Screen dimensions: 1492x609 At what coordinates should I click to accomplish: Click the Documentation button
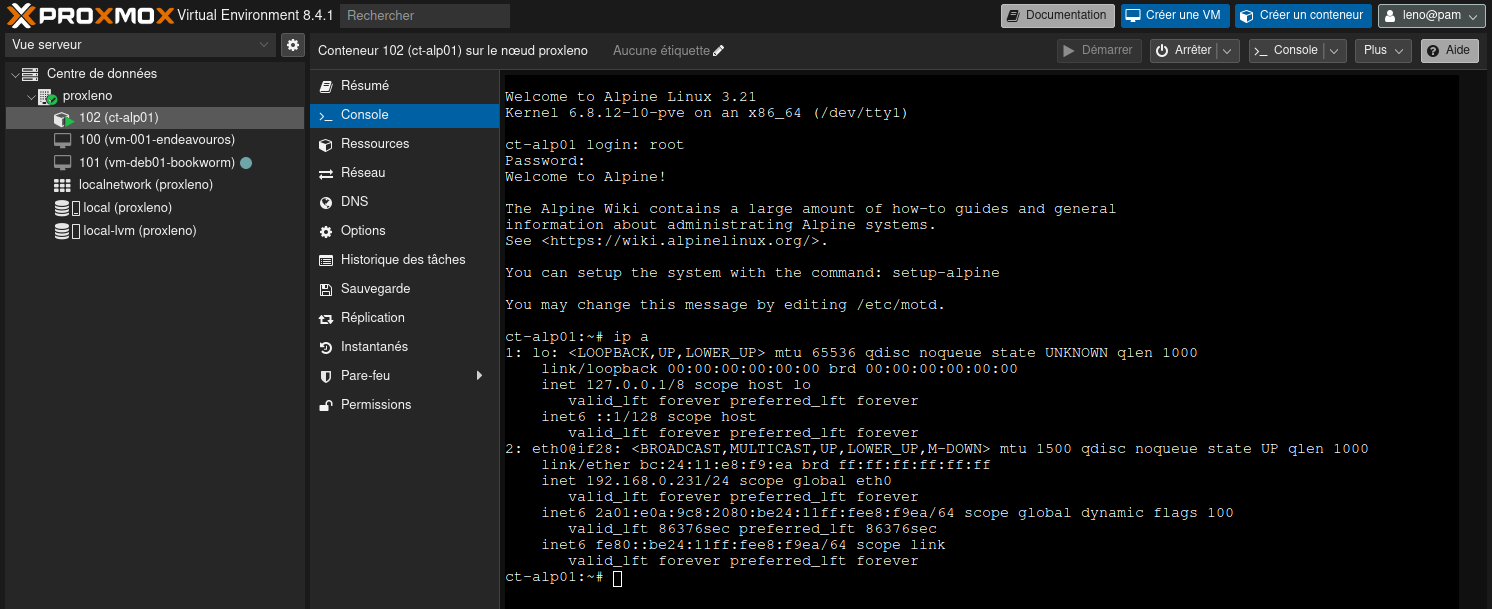(1057, 16)
